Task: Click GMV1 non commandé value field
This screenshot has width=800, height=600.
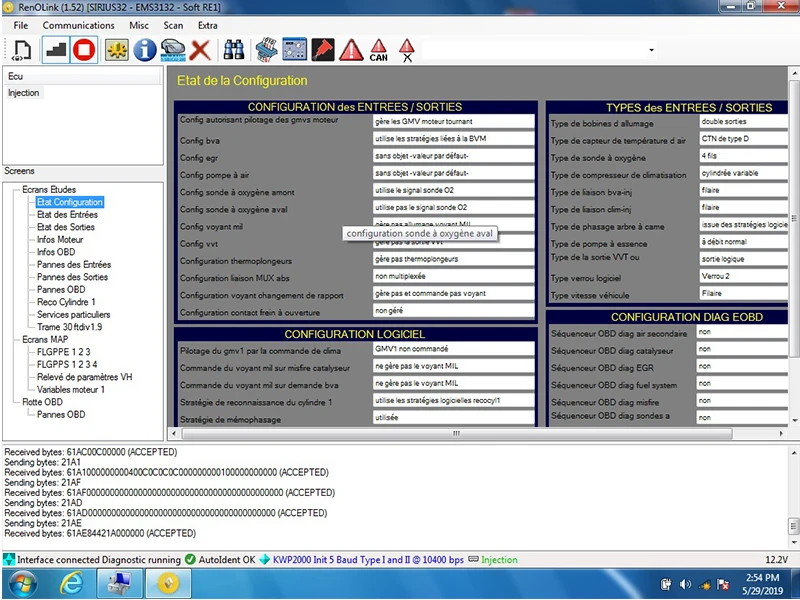Action: [454, 349]
